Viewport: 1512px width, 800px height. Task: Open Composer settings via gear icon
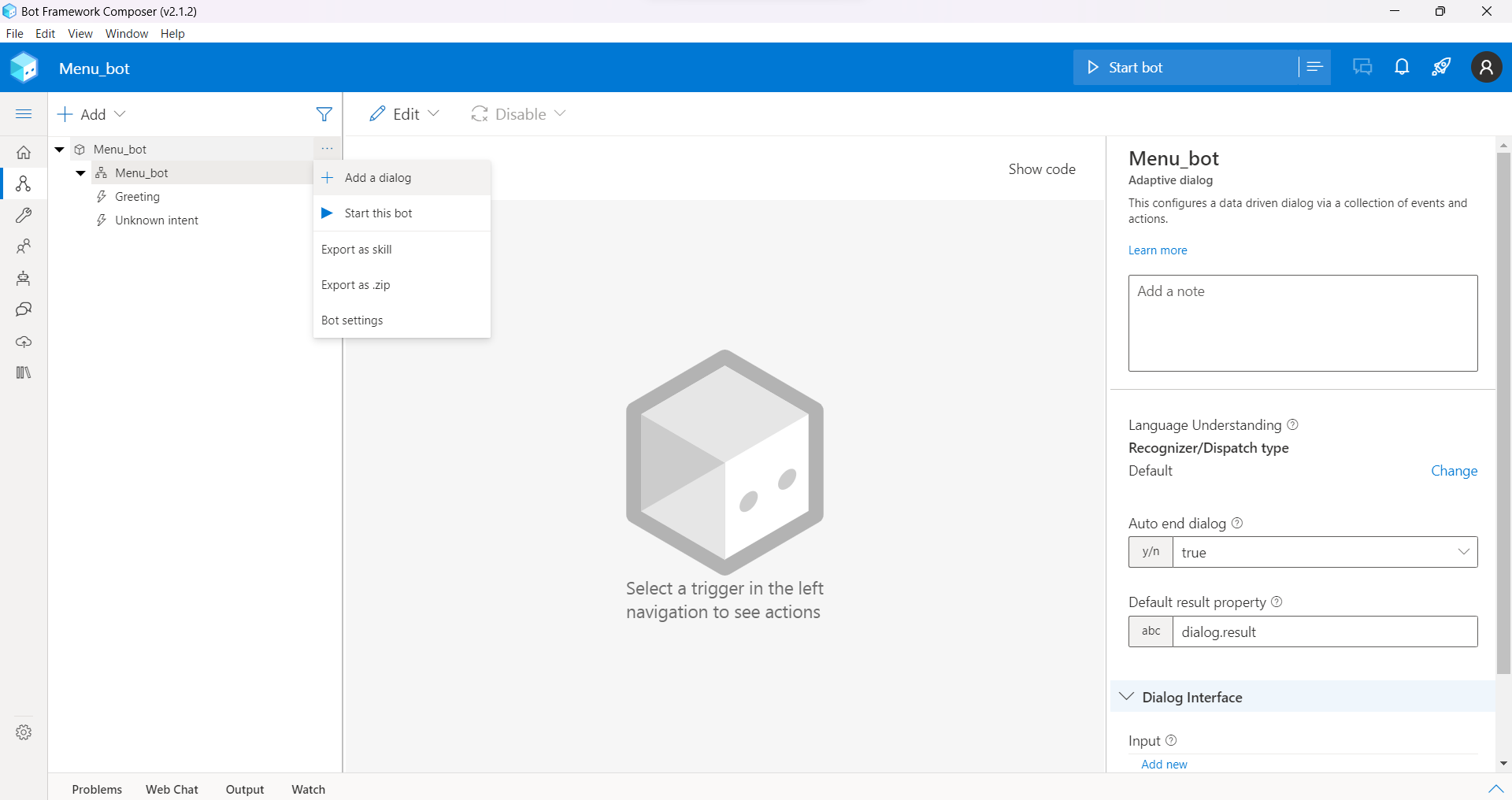click(x=24, y=732)
